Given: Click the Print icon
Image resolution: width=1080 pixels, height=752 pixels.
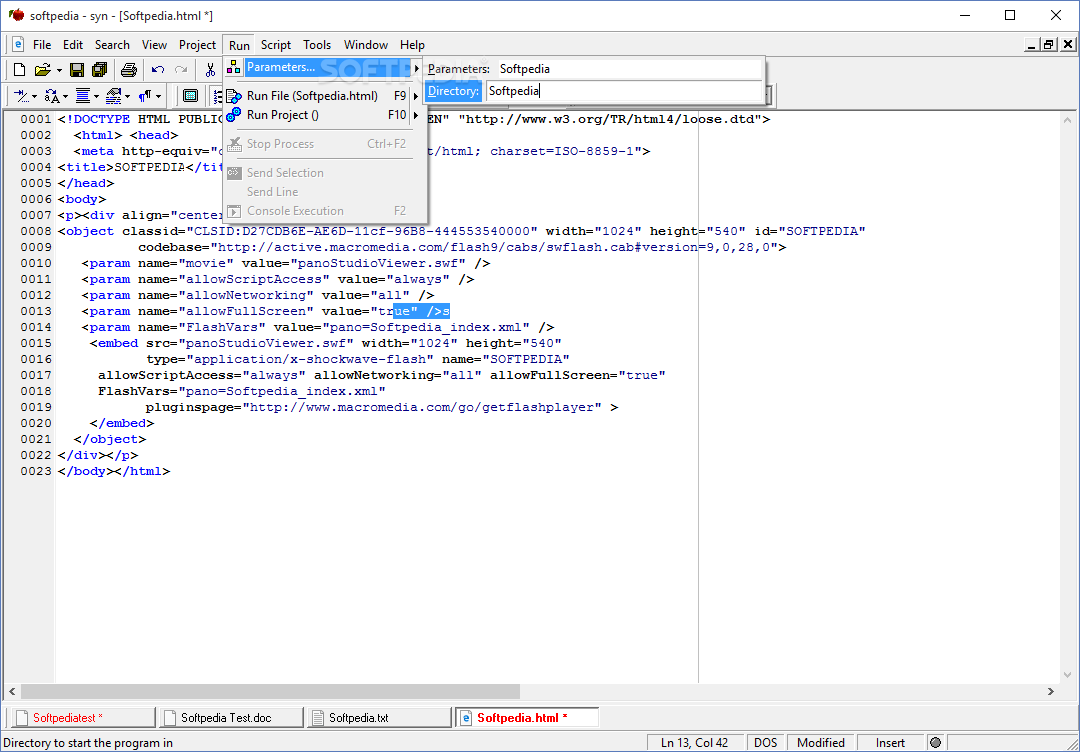Looking at the screenshot, I should click(129, 69).
